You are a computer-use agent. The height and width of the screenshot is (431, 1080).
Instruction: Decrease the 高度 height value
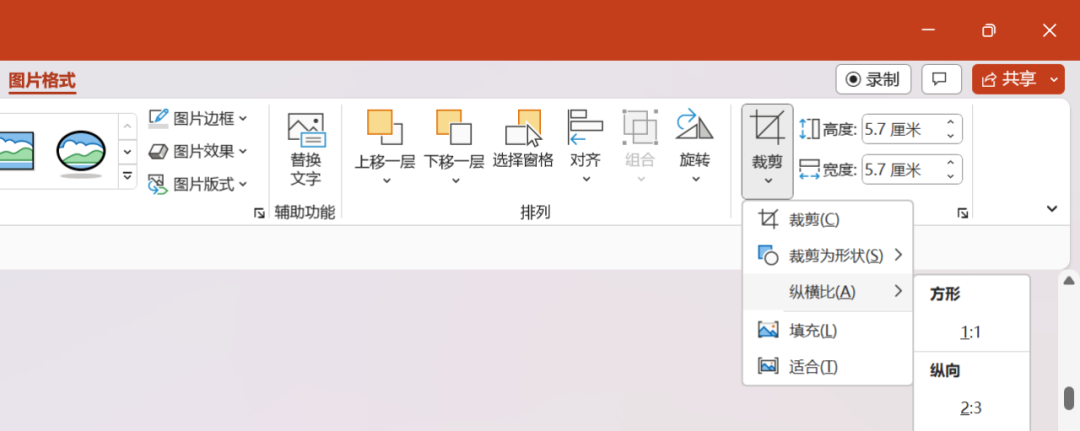(x=951, y=136)
